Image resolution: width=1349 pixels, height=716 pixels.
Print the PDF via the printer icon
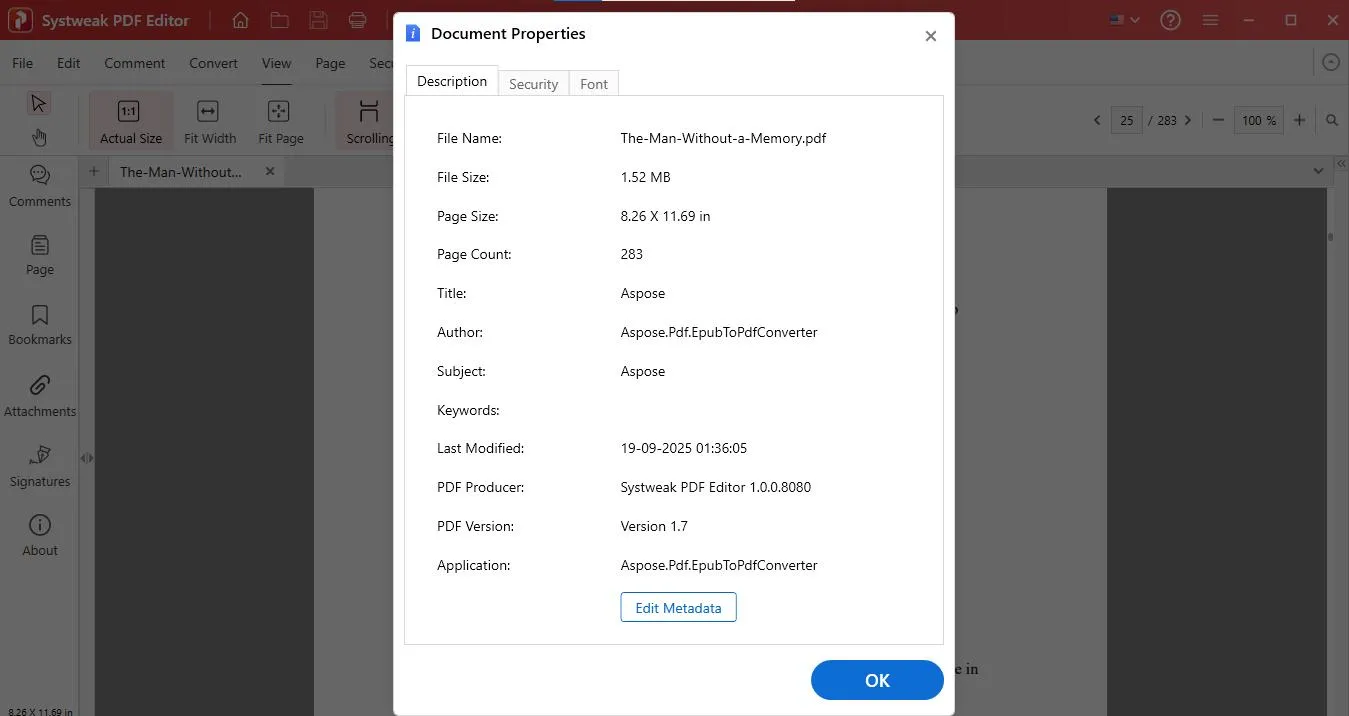coord(357,19)
